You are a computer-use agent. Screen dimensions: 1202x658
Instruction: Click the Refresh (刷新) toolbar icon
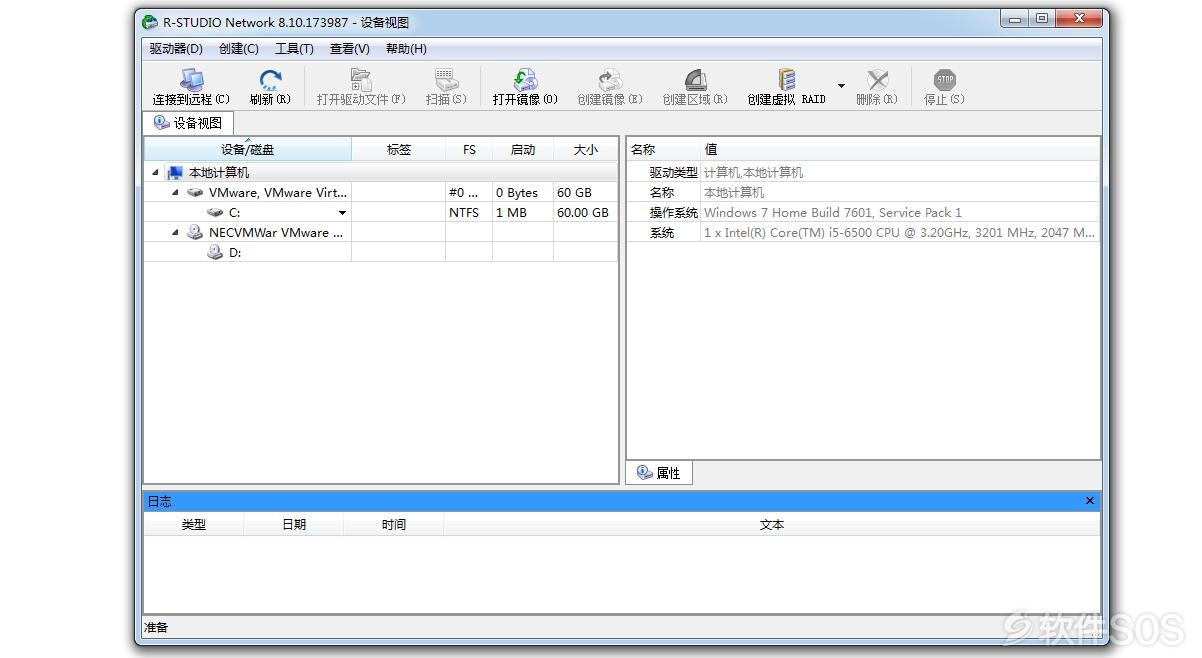[x=270, y=80]
